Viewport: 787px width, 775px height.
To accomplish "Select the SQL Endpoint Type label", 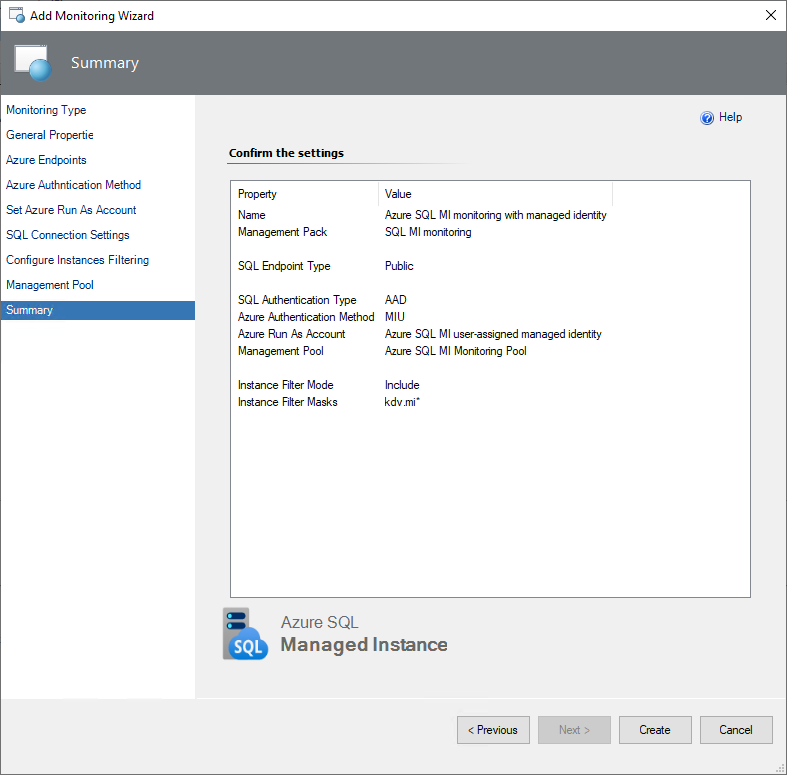I will (x=284, y=266).
